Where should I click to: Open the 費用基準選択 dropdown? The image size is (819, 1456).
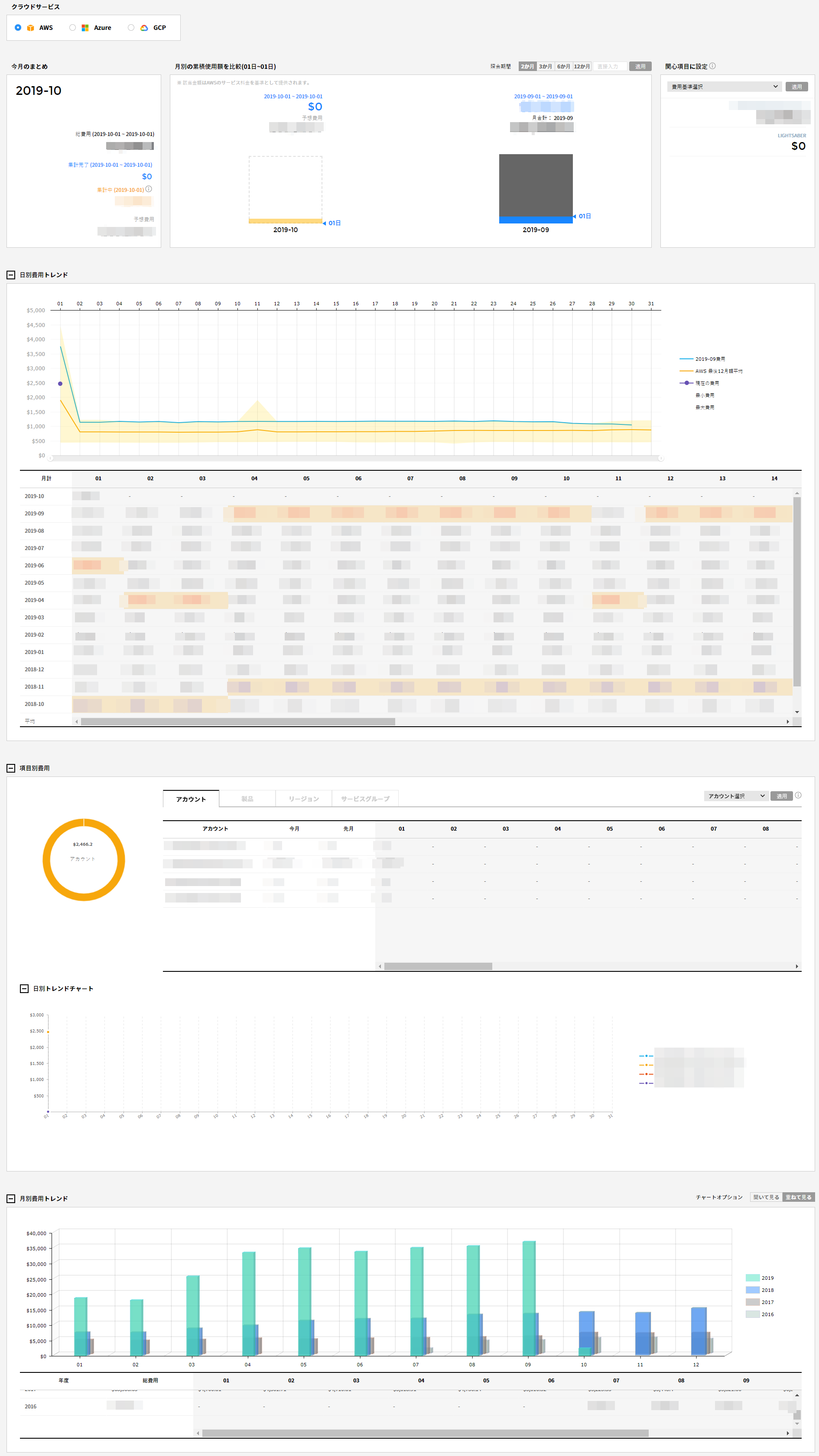pos(724,87)
